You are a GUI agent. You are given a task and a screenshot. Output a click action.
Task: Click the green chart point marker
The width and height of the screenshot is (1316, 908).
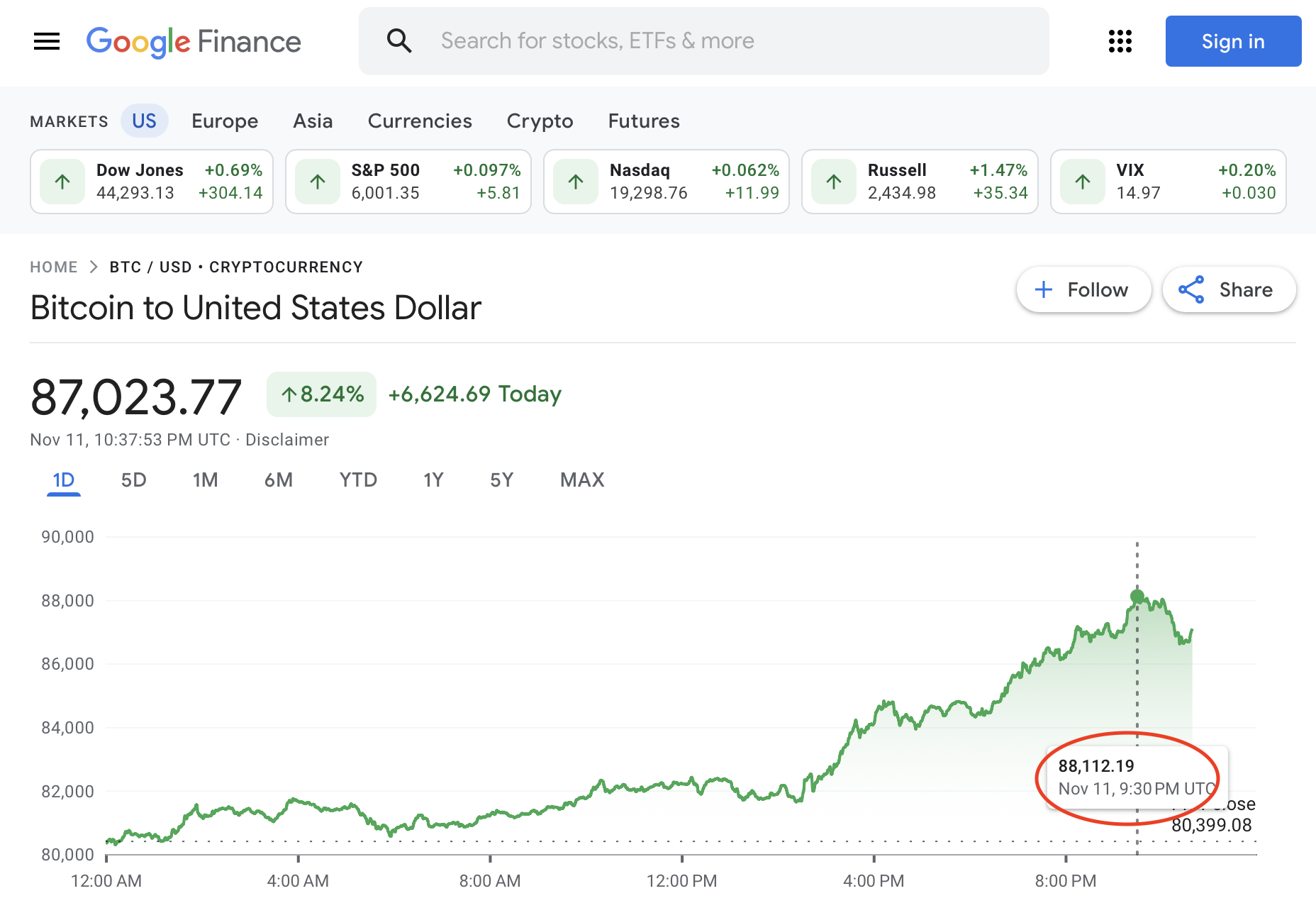pos(1137,597)
